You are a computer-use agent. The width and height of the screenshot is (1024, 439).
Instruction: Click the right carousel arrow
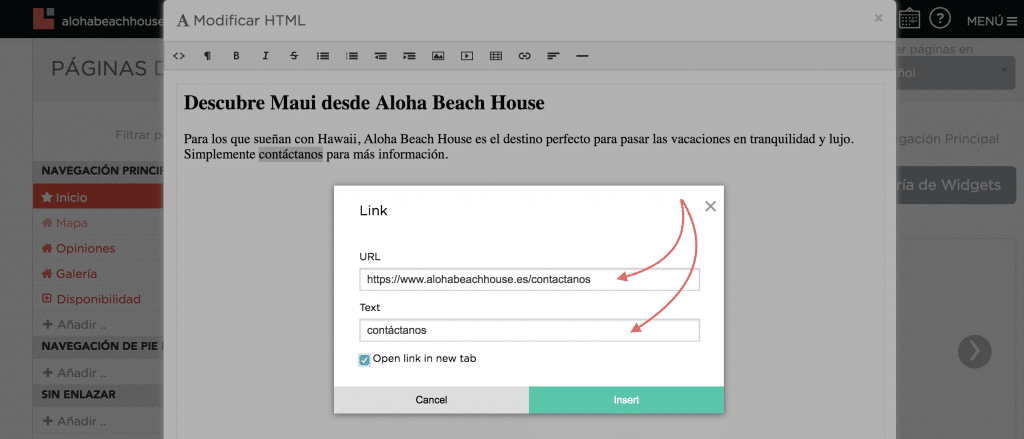974,351
